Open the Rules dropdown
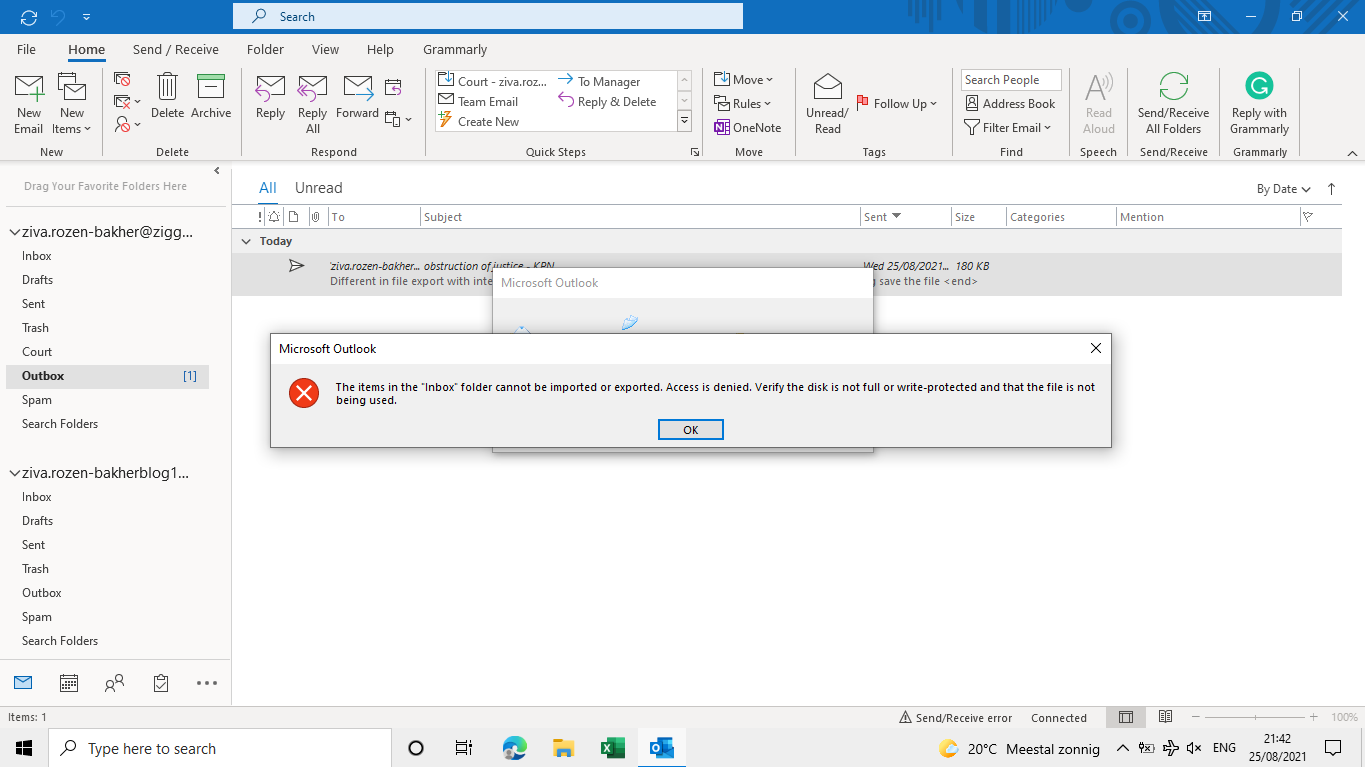1365x767 pixels. 742,103
